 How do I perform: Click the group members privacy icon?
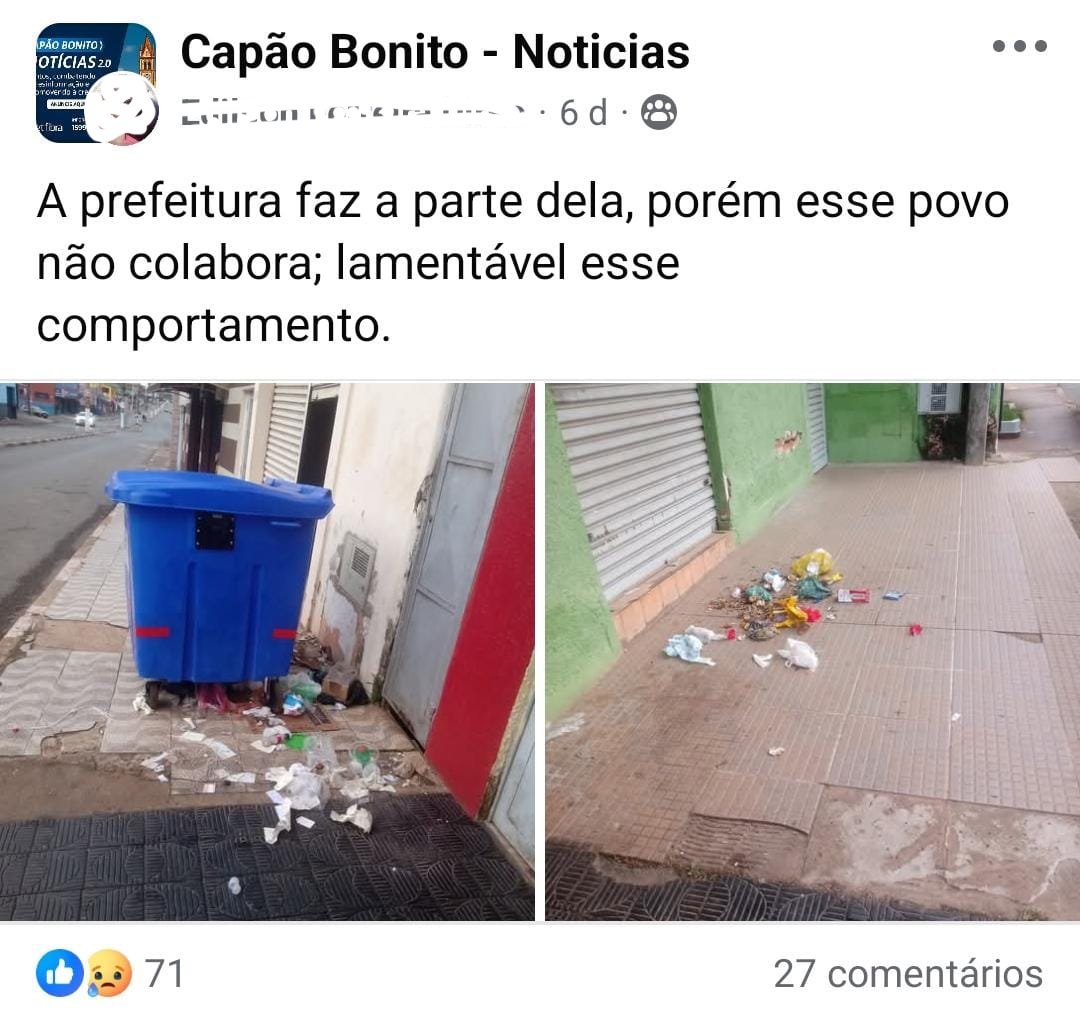pos(659,112)
